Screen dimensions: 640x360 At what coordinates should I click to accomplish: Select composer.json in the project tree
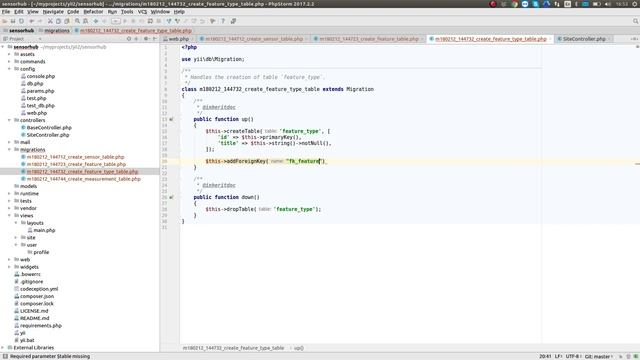click(37, 296)
